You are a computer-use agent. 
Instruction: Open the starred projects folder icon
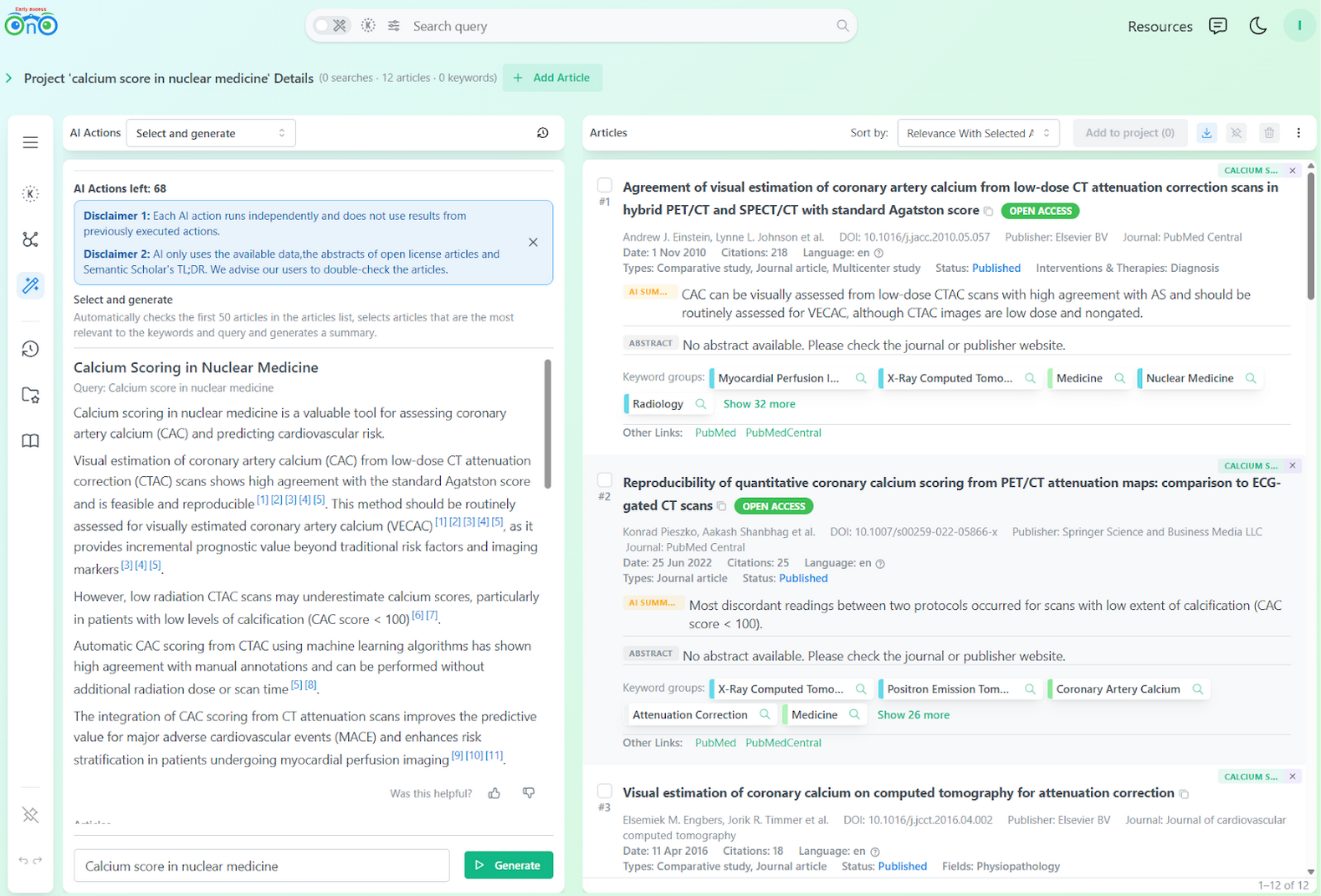[30, 395]
